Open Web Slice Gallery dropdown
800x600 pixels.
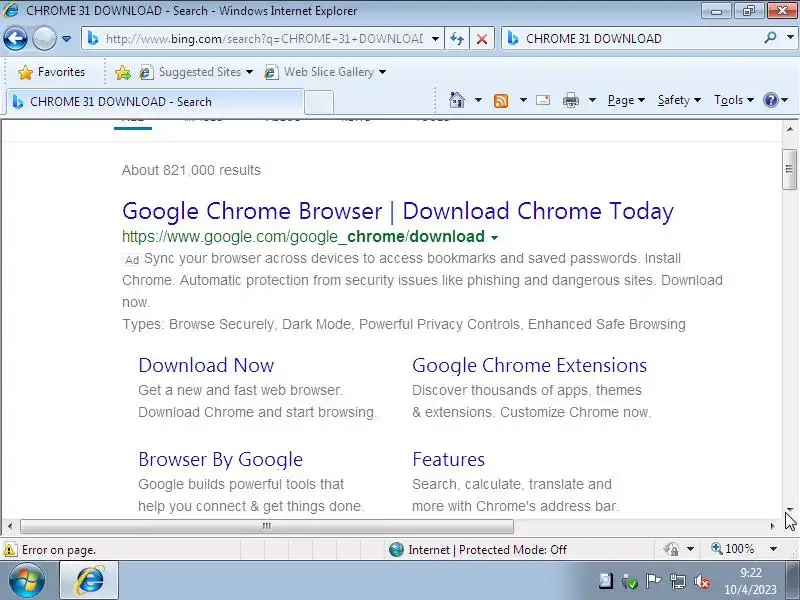325,72
